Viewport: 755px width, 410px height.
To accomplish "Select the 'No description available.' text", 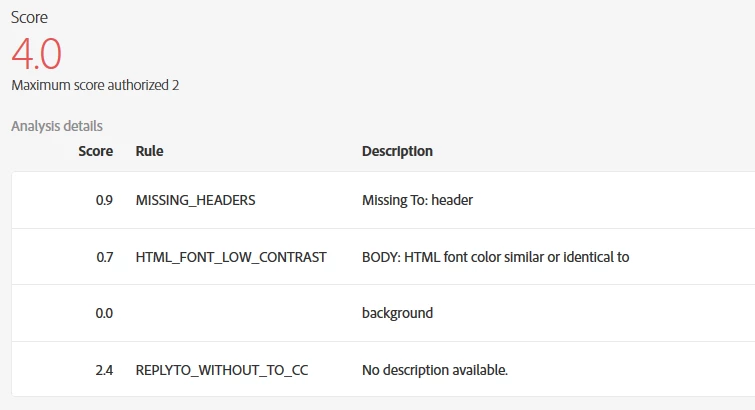I will point(435,370).
